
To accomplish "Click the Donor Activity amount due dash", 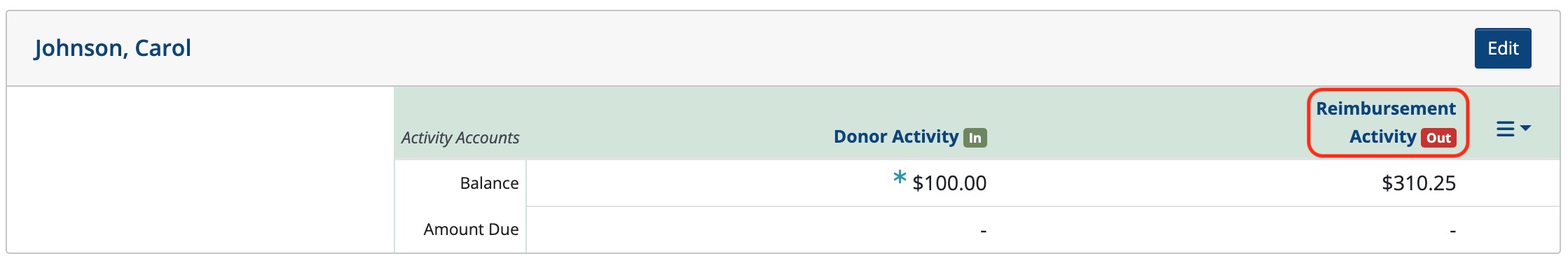I will pos(984,230).
